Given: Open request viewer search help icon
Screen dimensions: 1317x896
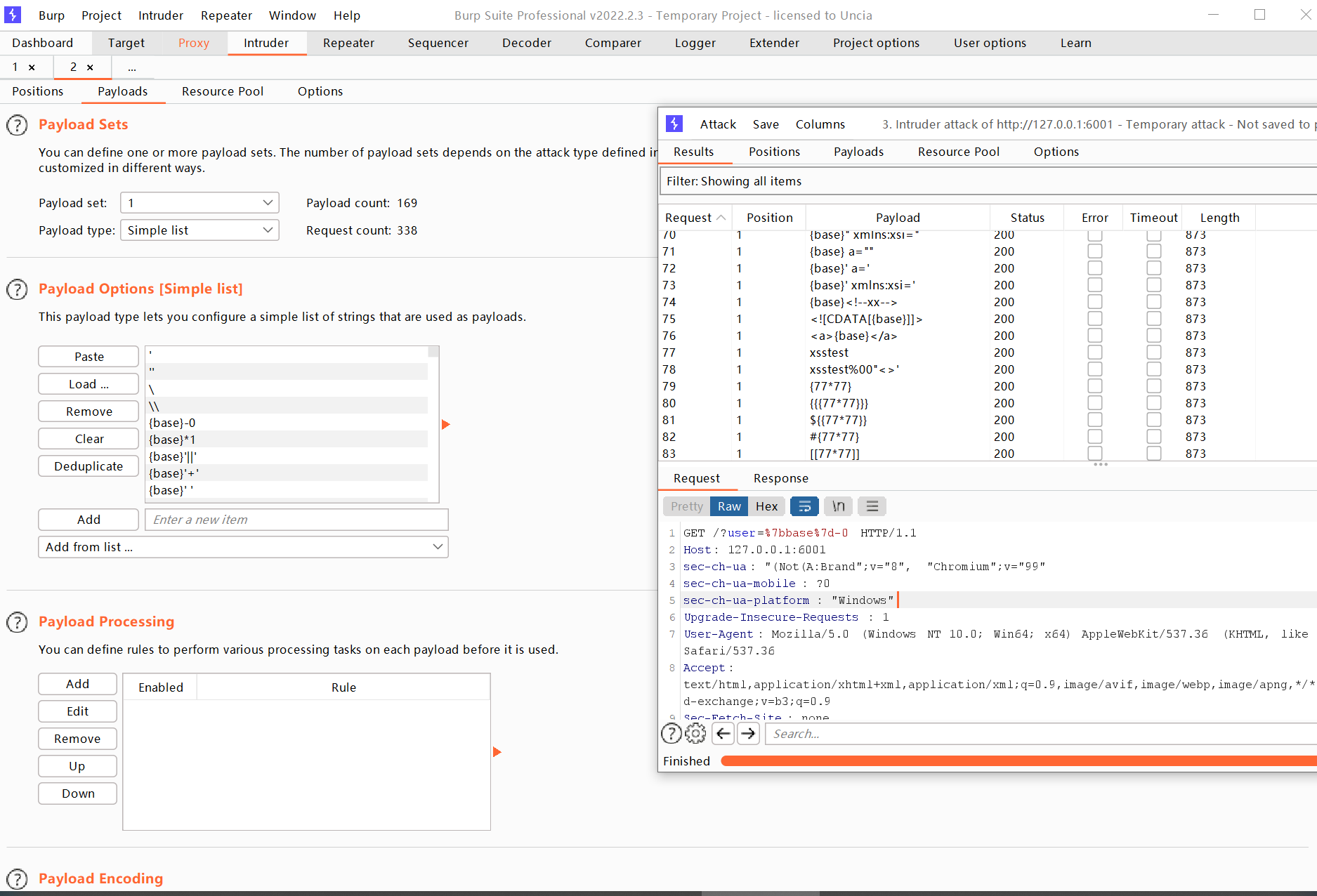Looking at the screenshot, I should pyautogui.click(x=671, y=734).
